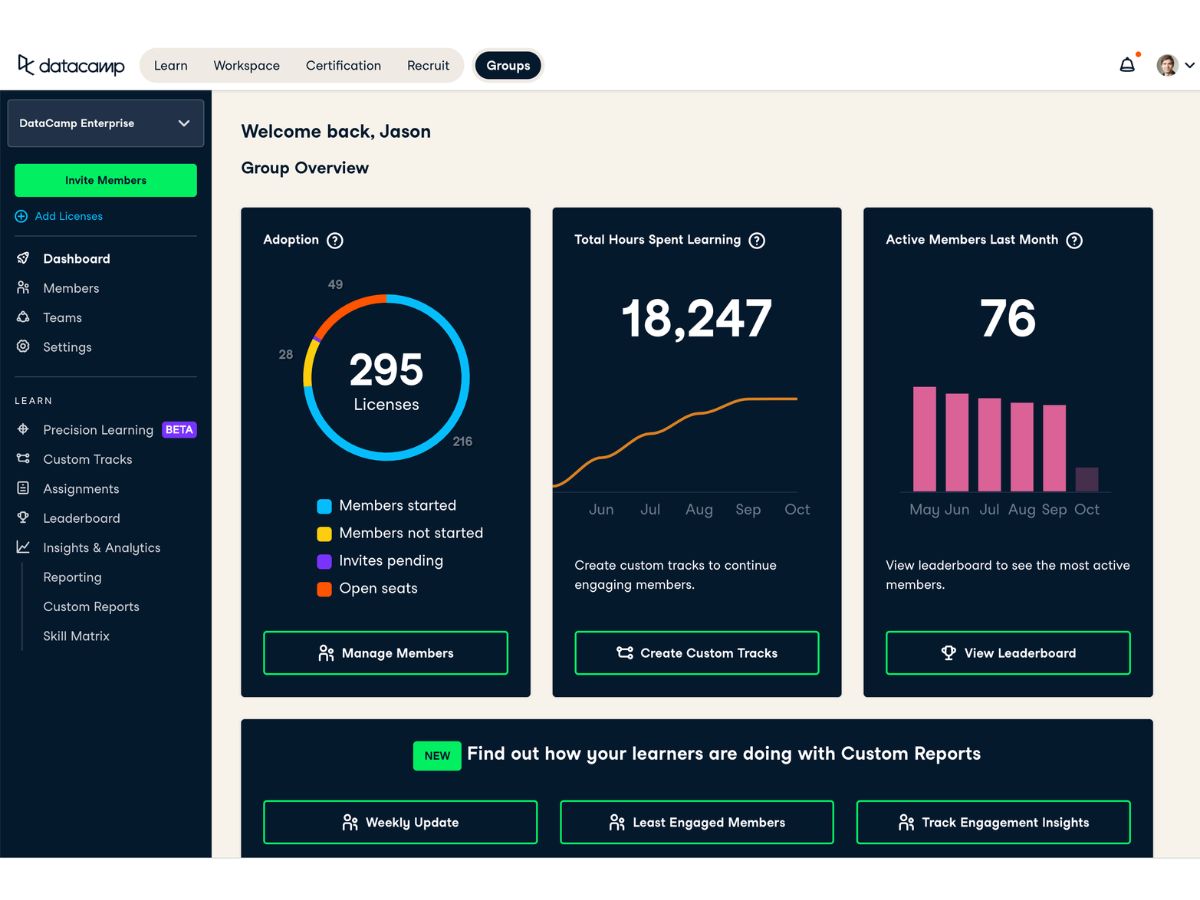The image size is (1200, 900).
Task: Open Reporting sub-item
Action: pyautogui.click(x=72, y=577)
